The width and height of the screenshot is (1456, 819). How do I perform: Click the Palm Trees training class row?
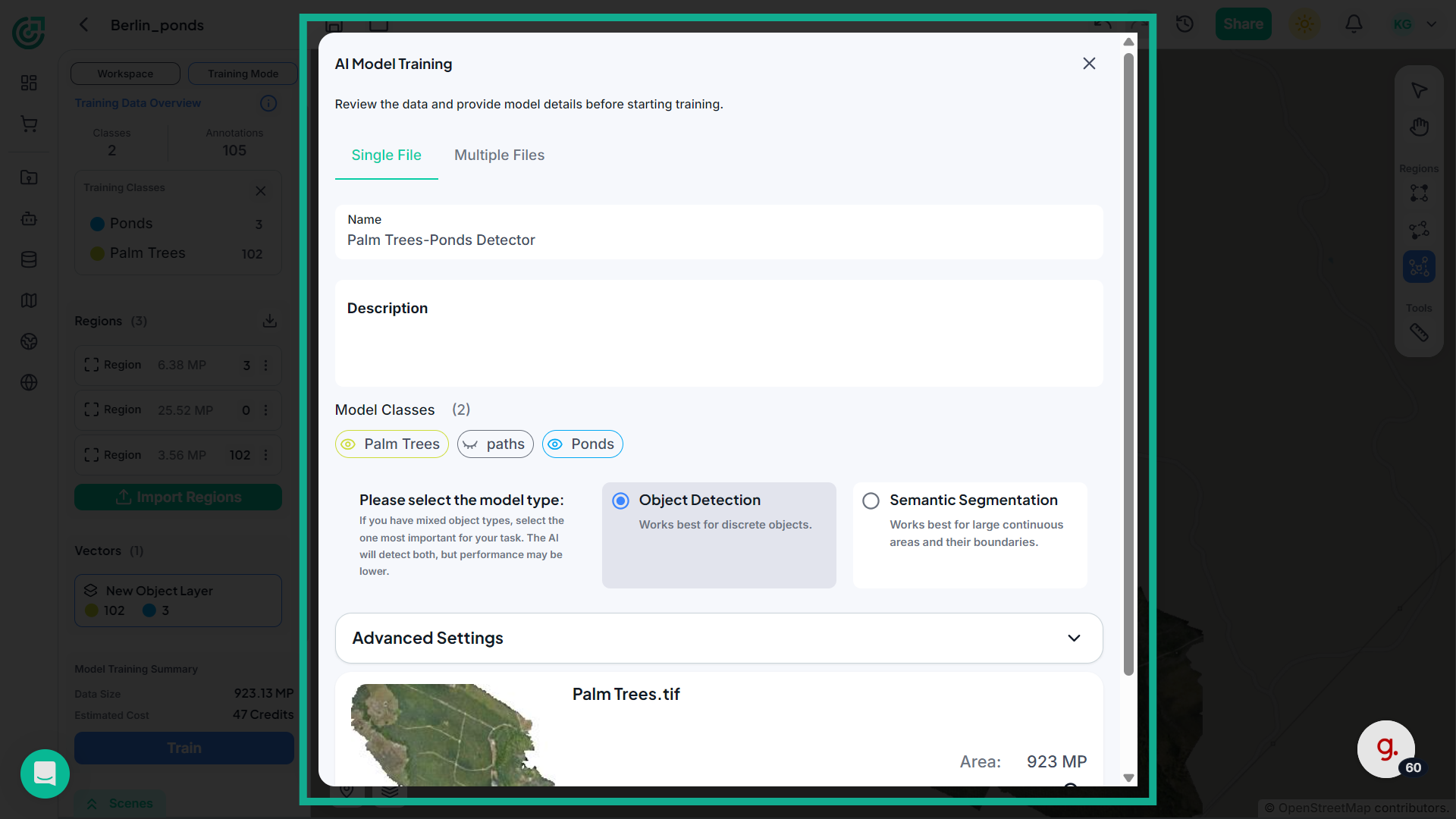click(x=177, y=253)
